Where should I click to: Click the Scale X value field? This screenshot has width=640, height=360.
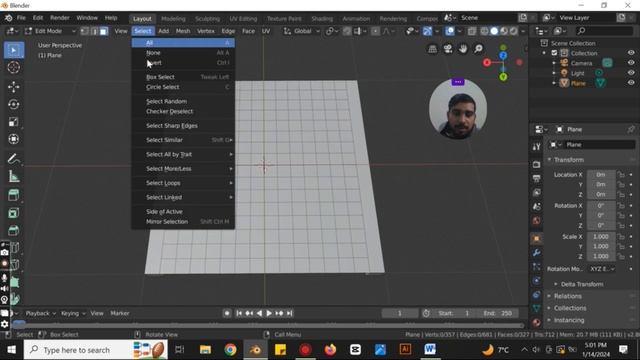pos(601,237)
